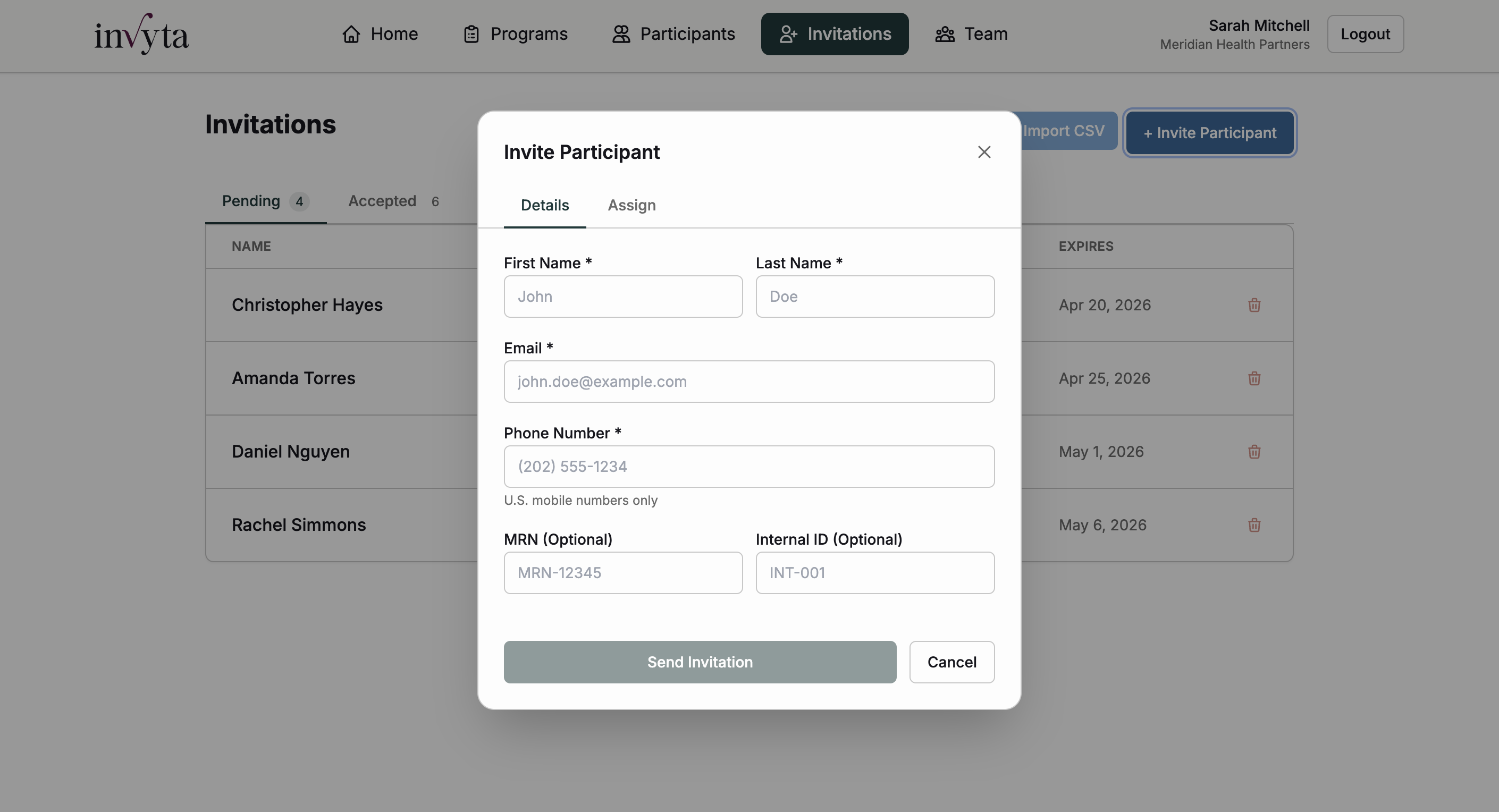The height and width of the screenshot is (812, 1499).
Task: Click the Home house icon
Action: 351,33
